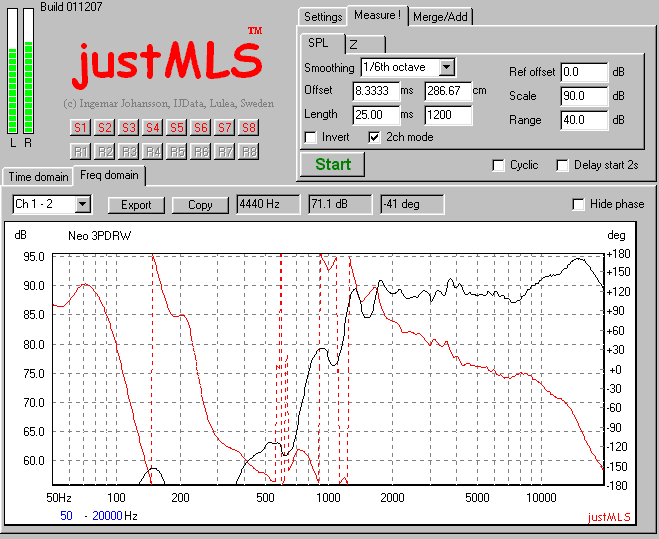Enable Delay start 2s checkbox
This screenshot has width=659, height=539.
(x=562, y=165)
